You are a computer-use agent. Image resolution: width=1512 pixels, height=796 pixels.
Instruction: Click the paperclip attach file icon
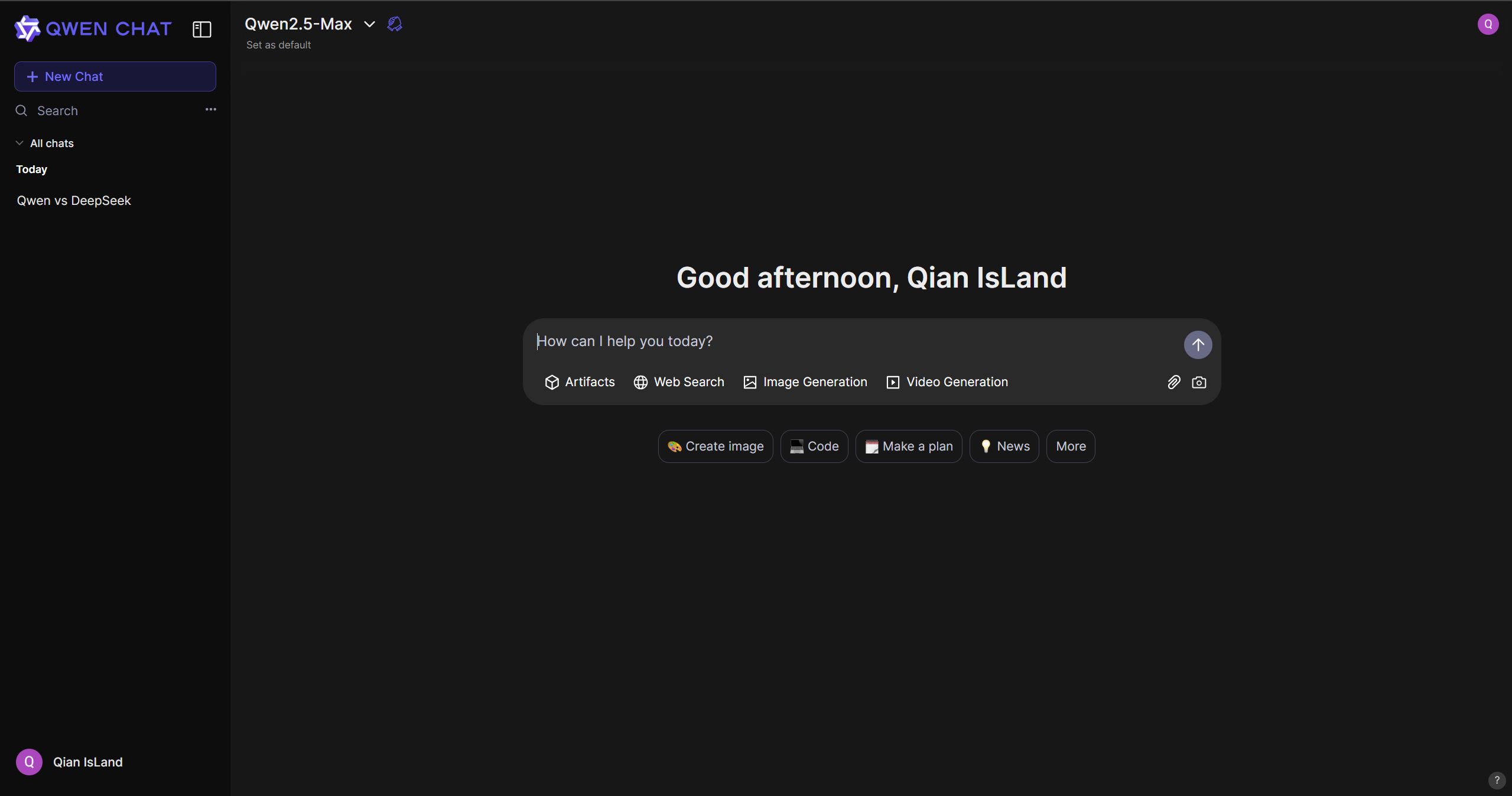click(1174, 382)
